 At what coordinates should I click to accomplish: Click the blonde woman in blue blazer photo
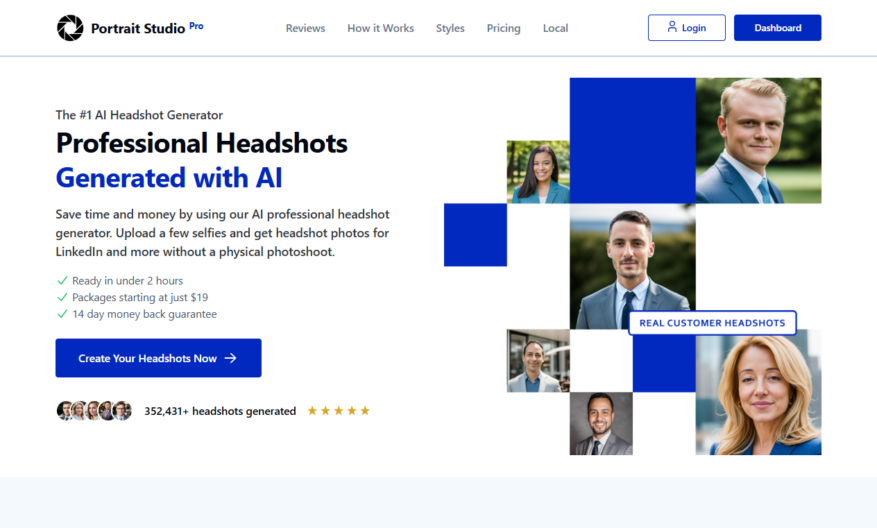pos(758,392)
